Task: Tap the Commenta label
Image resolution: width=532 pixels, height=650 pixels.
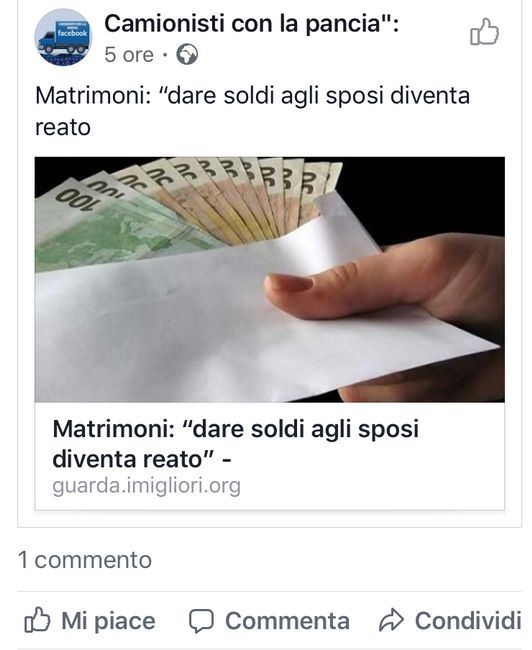Action: click(x=287, y=621)
